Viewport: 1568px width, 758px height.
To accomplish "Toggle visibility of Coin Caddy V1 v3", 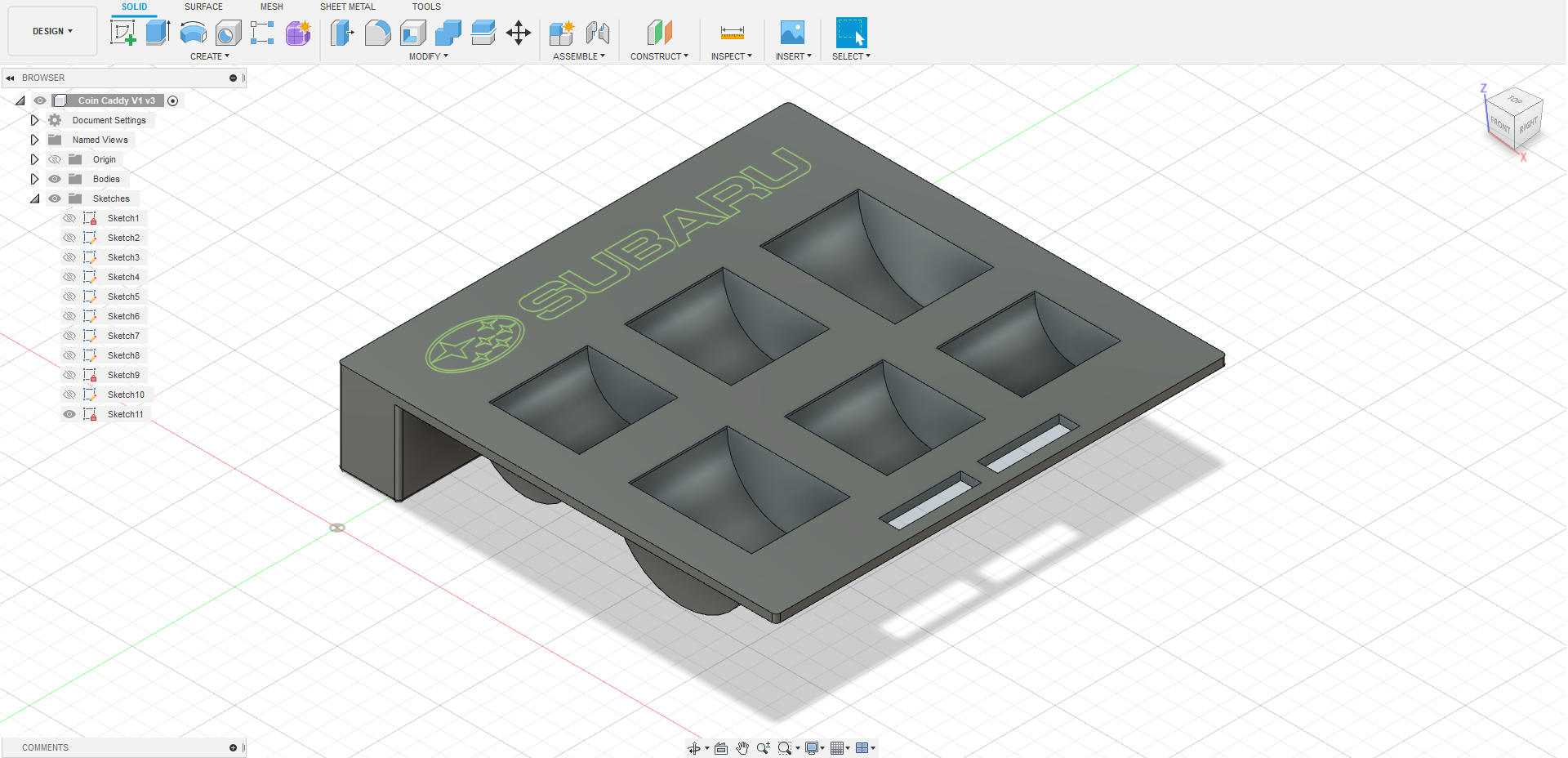I will point(40,100).
